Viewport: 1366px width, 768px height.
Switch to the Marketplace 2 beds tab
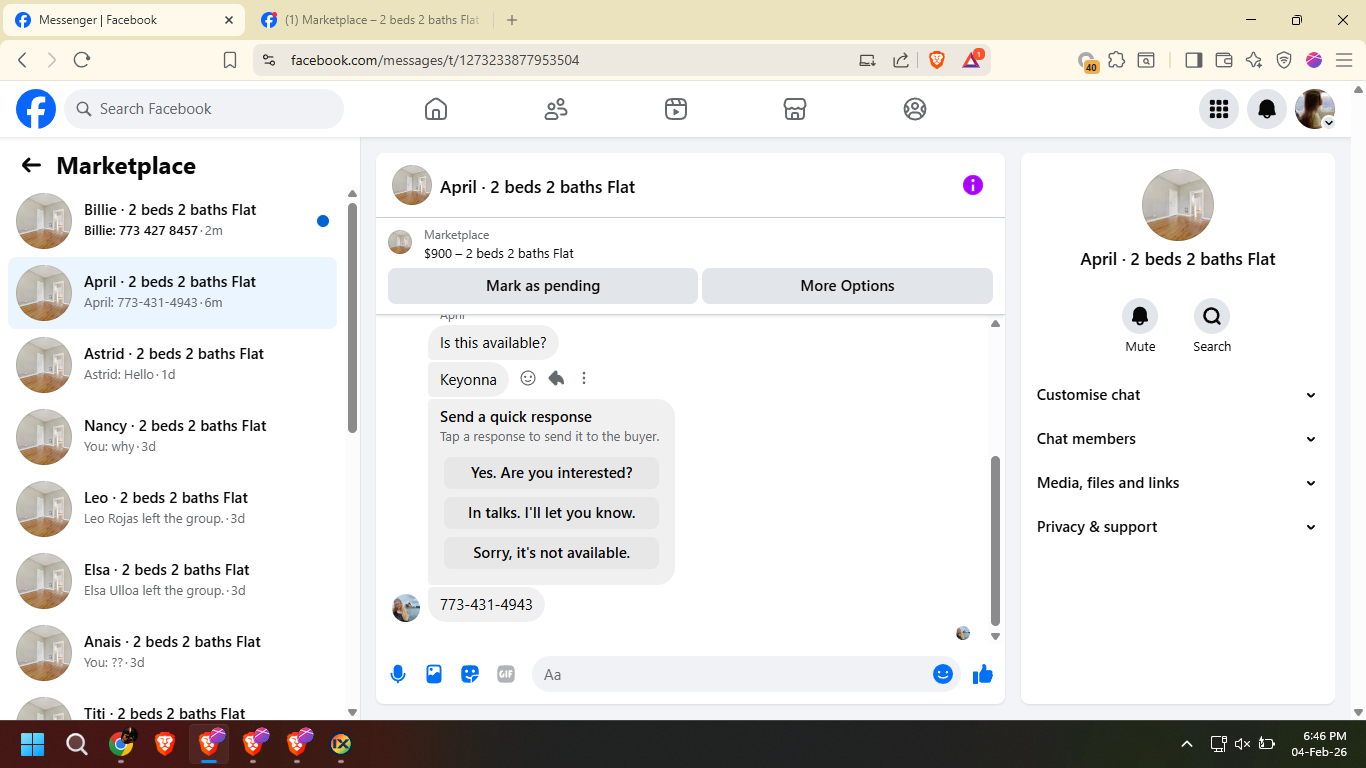370,20
